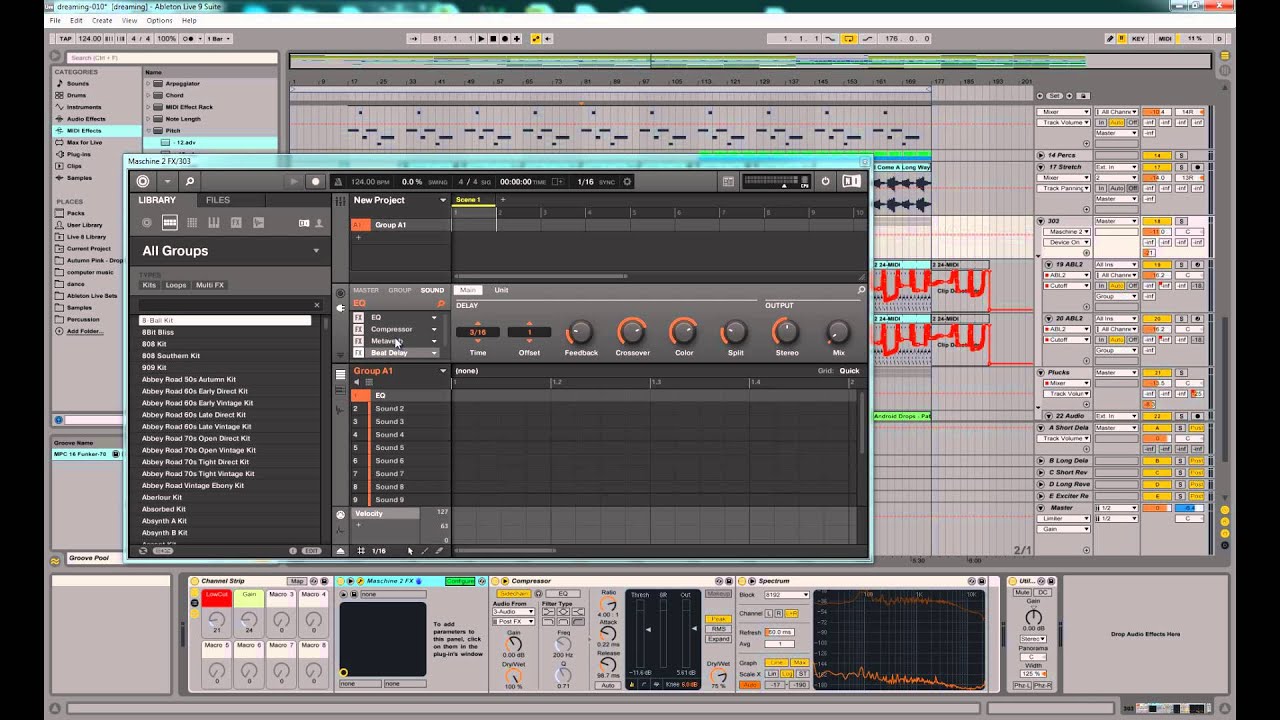This screenshot has height=720, width=1280.
Task: Click the Maschine record button
Action: click(x=315, y=181)
